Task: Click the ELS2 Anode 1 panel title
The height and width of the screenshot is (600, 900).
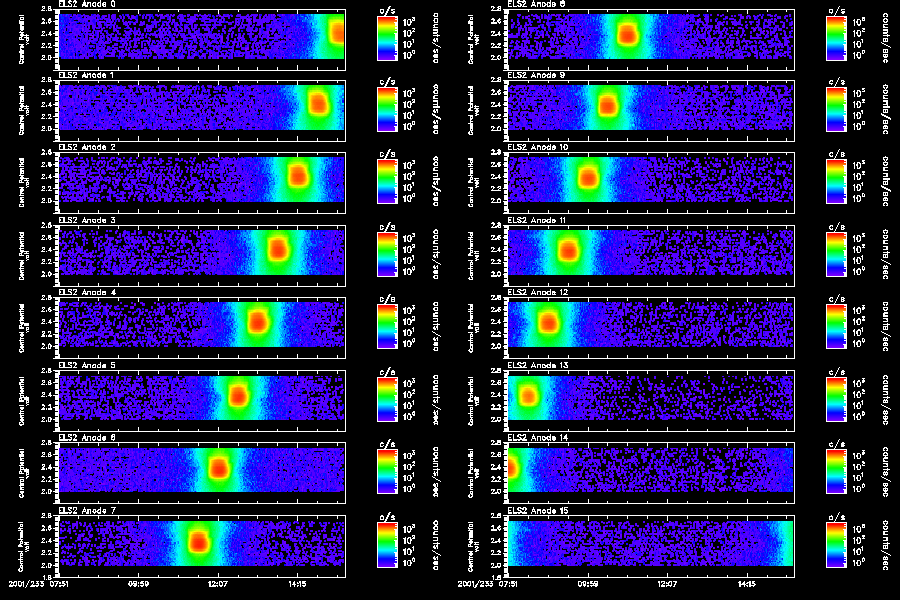Action: tap(86, 75)
